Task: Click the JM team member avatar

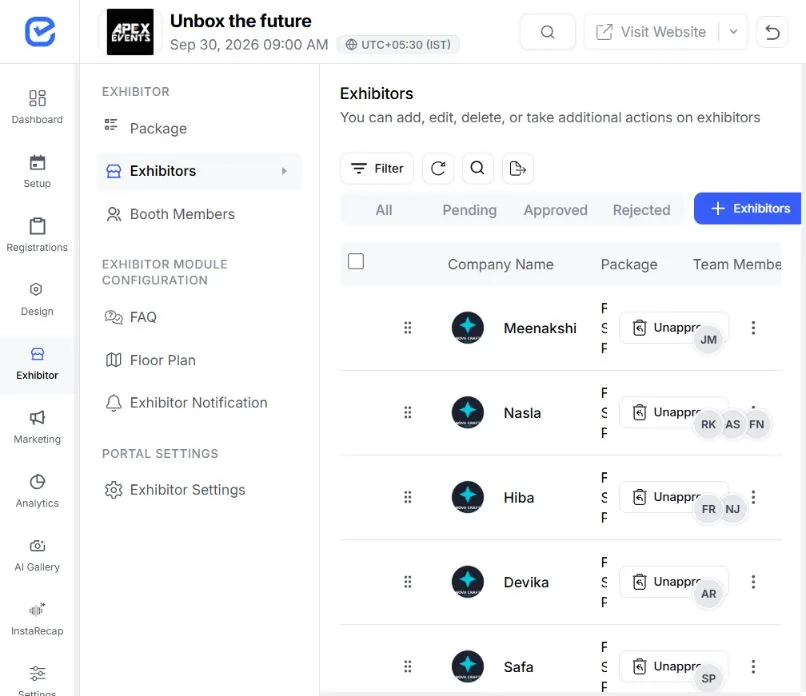Action: pyautogui.click(x=708, y=340)
